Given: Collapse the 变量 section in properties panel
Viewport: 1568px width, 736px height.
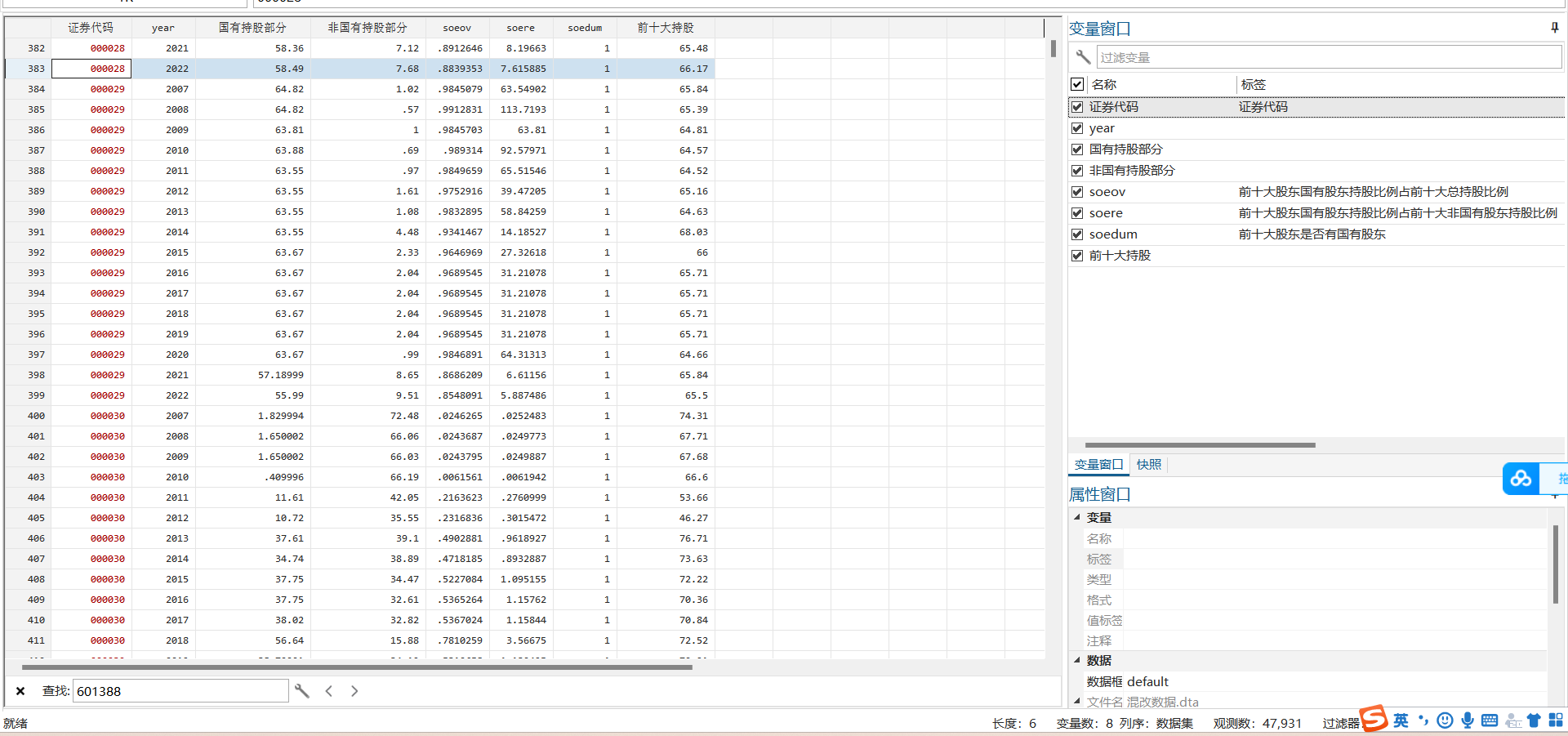Looking at the screenshot, I should (1077, 517).
